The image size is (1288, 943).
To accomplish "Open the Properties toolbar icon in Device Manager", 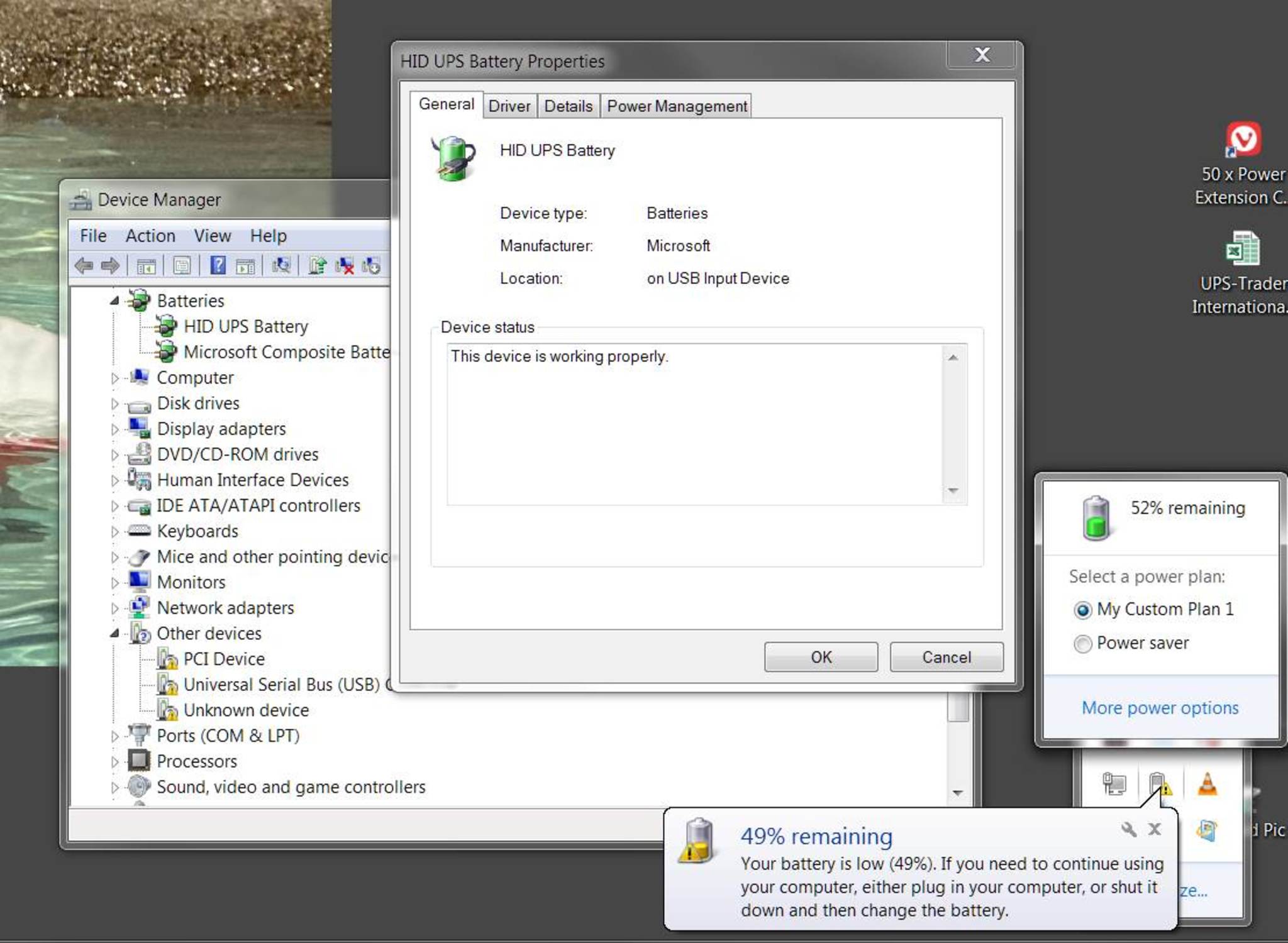I will 182,266.
